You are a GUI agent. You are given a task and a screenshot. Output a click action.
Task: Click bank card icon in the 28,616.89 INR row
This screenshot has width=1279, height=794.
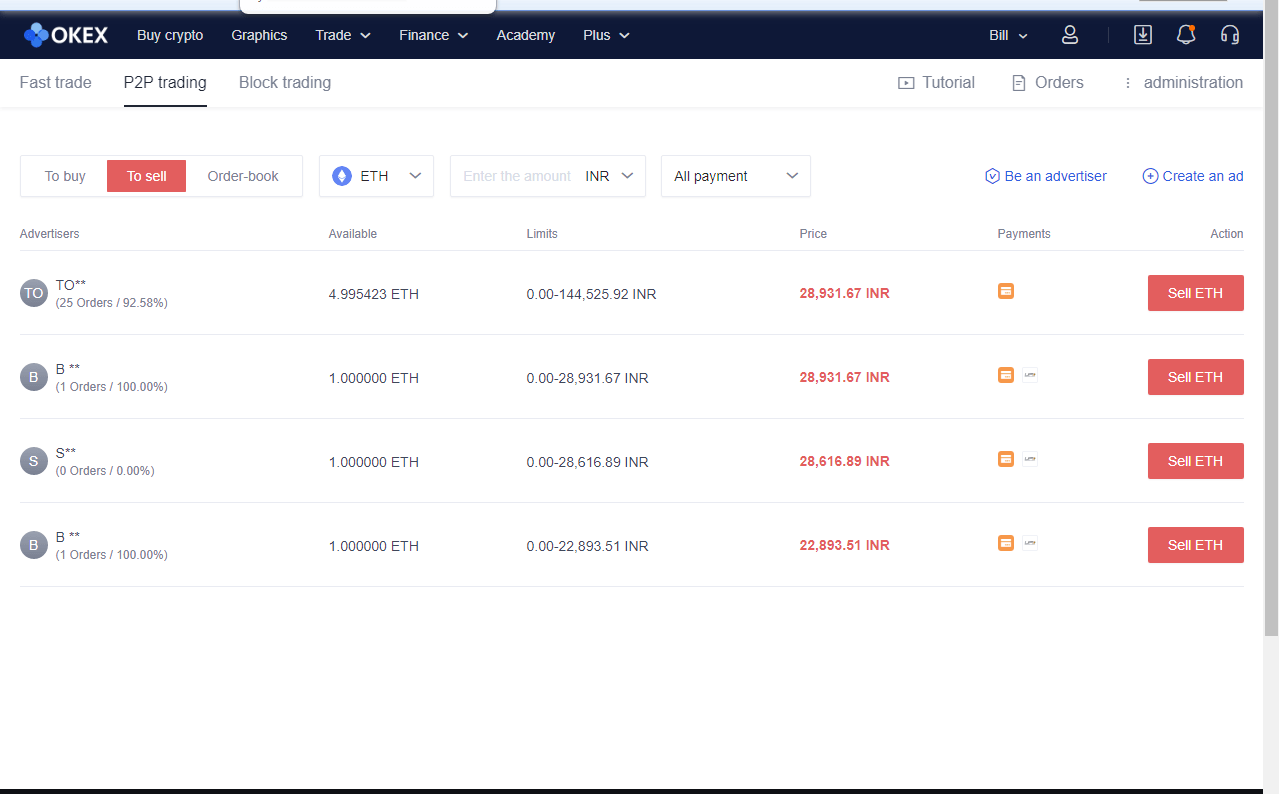coord(1006,459)
